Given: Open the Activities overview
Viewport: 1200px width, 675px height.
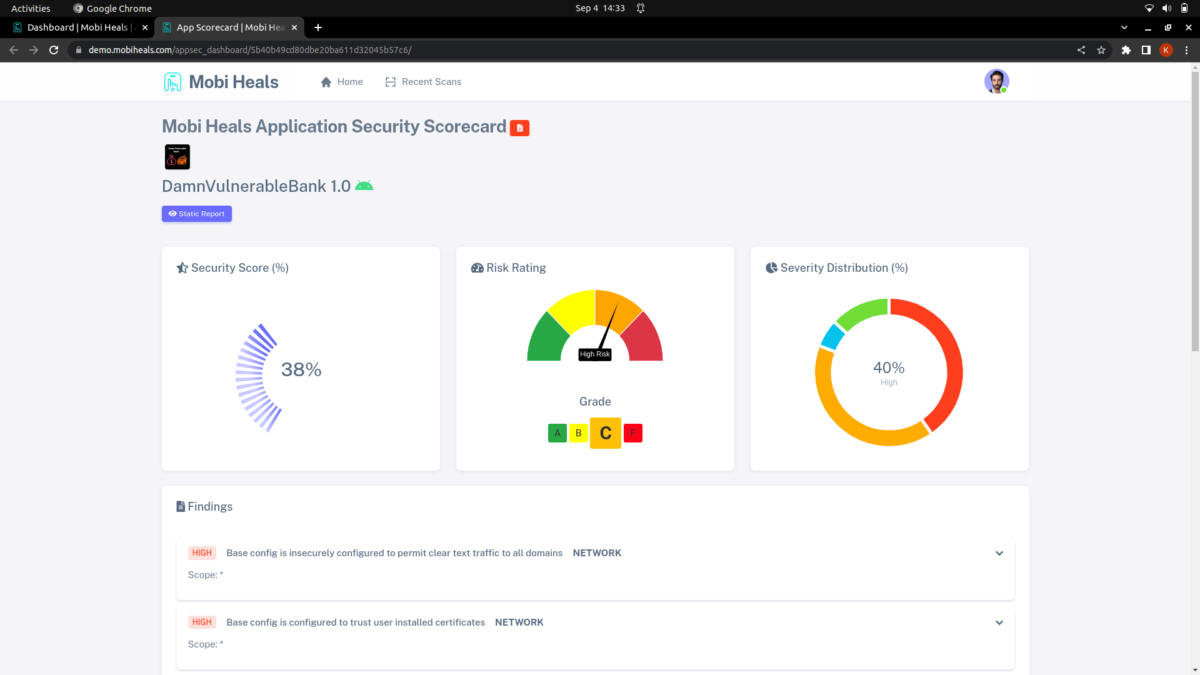Looking at the screenshot, I should coord(31,8).
